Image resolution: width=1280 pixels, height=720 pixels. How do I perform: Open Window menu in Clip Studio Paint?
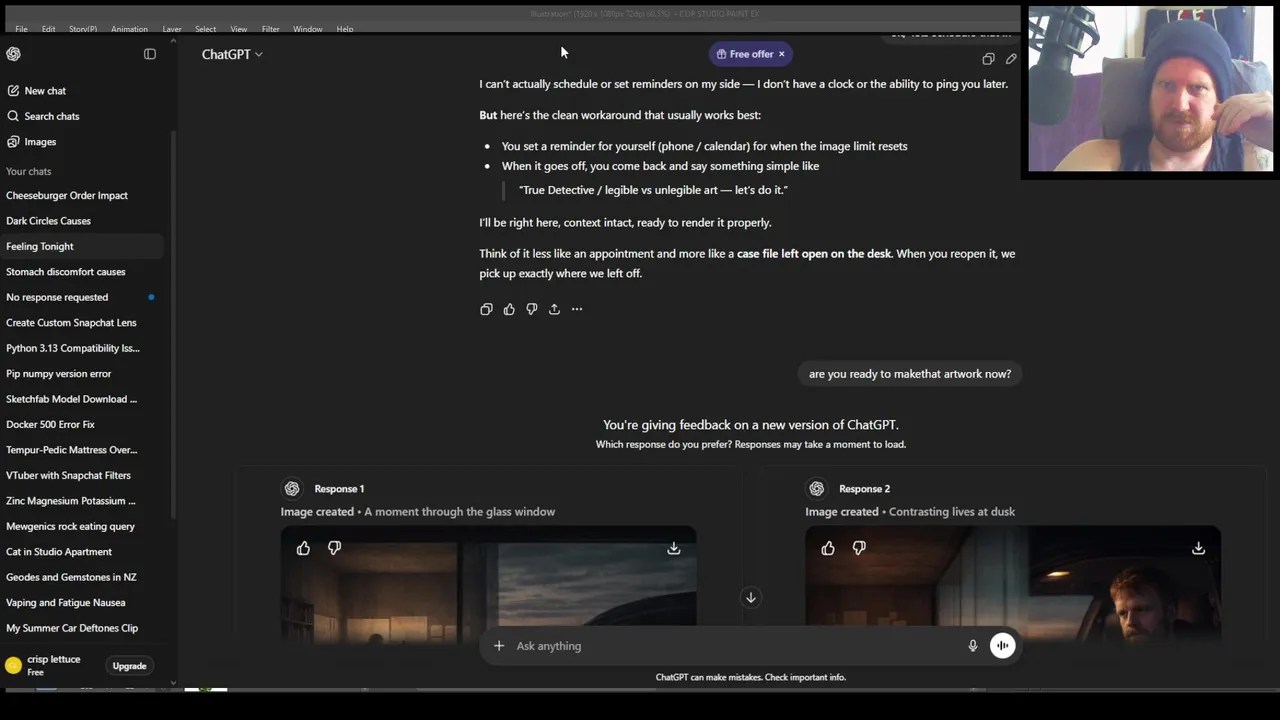coord(308,29)
